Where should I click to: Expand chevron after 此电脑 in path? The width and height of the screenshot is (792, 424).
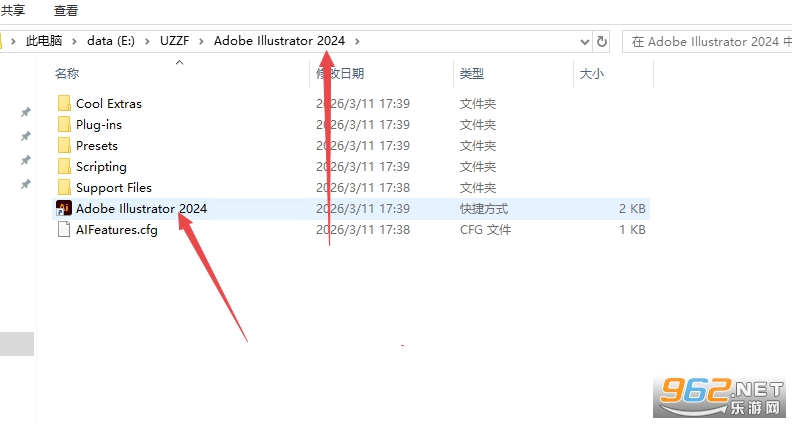coord(74,41)
